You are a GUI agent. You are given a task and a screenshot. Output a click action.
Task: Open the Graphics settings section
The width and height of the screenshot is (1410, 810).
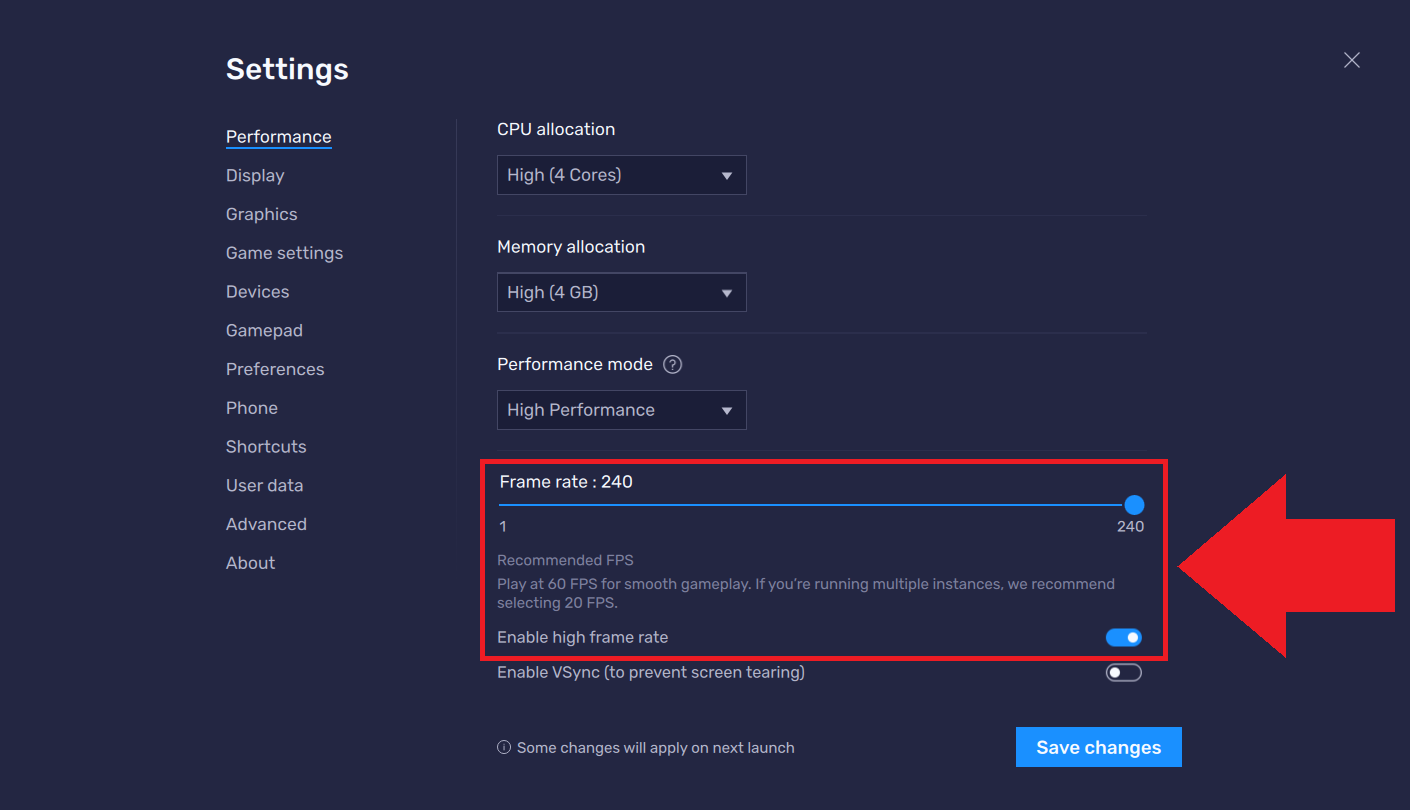click(262, 214)
